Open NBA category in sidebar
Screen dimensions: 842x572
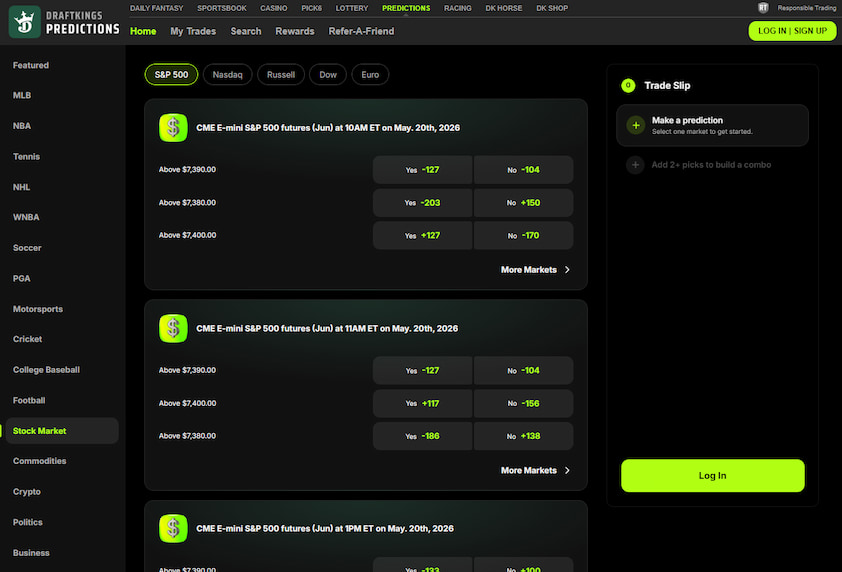click(21, 126)
